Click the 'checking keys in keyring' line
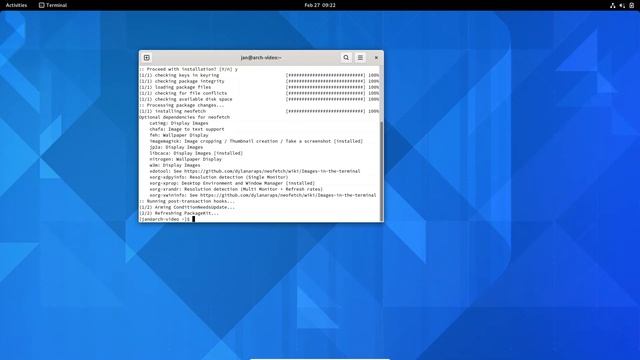This screenshot has width=640, height=360. (x=259, y=75)
